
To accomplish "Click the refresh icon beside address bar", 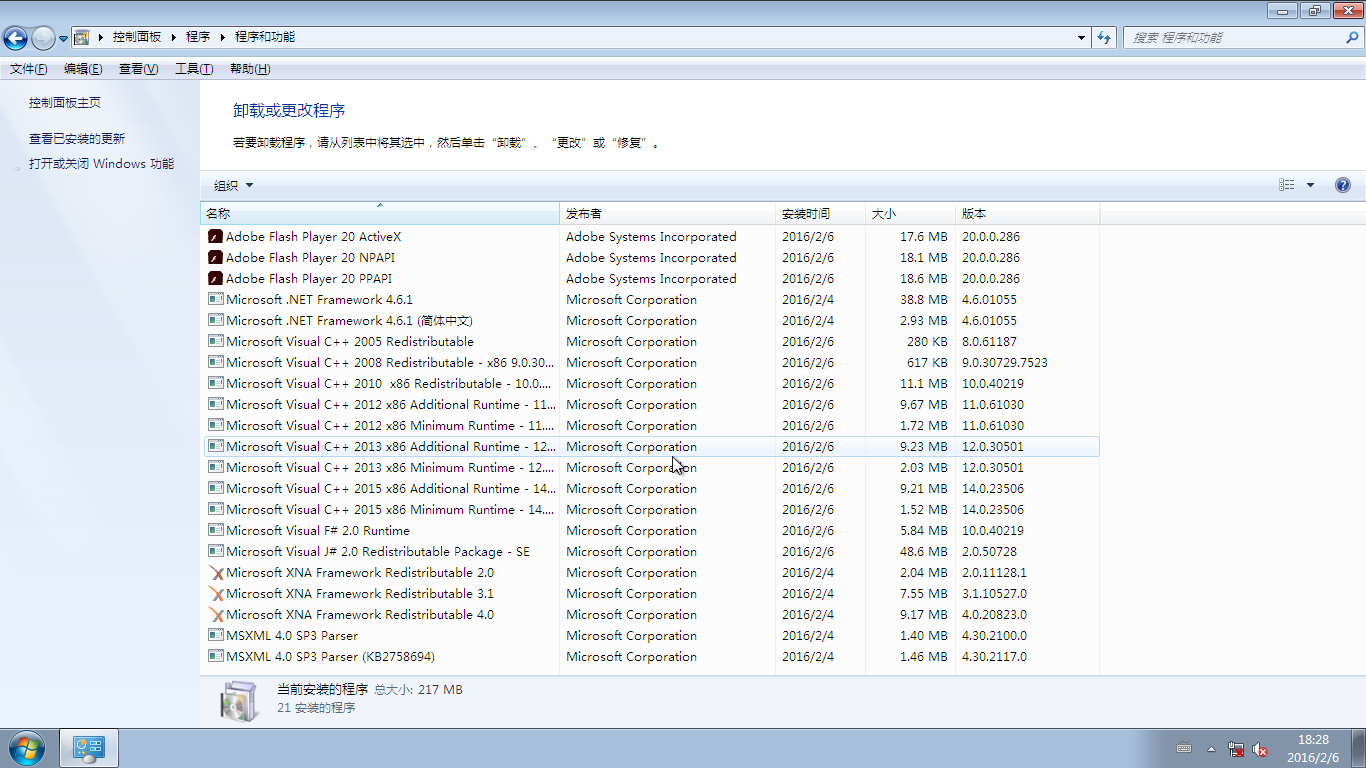I will (x=1104, y=38).
